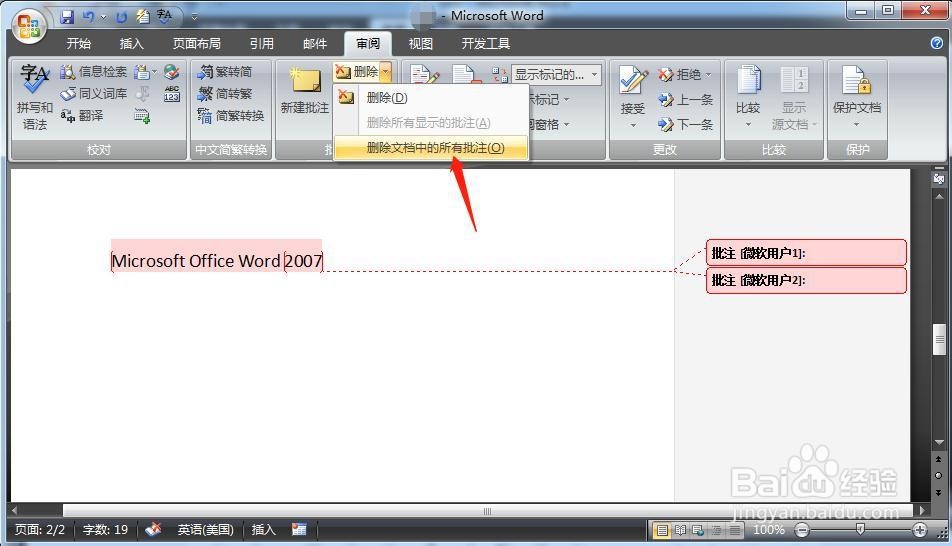Switch to Full Screen Reading view
The width and height of the screenshot is (952, 546).
[681, 531]
